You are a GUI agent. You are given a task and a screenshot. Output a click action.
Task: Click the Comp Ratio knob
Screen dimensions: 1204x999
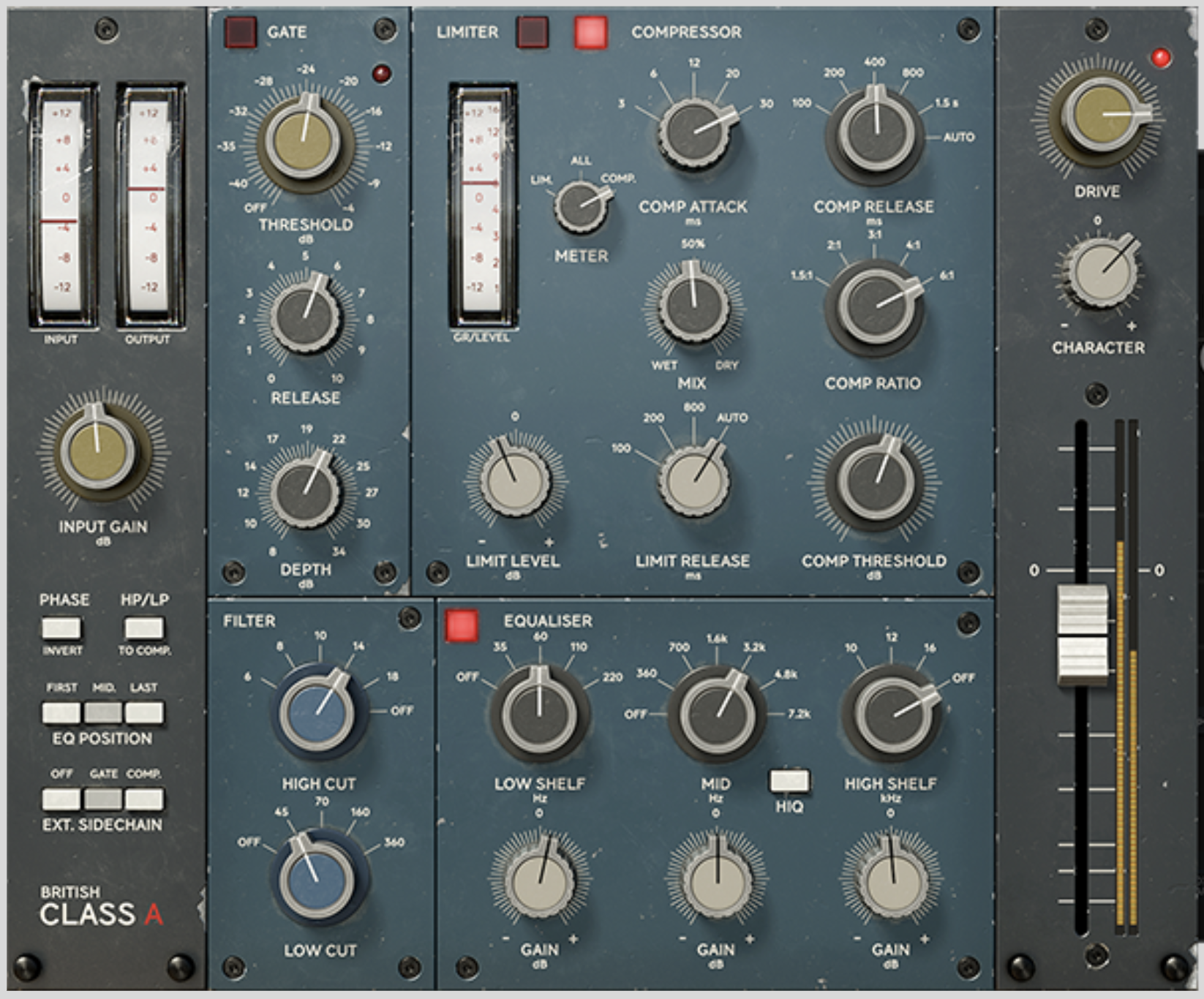point(875,304)
